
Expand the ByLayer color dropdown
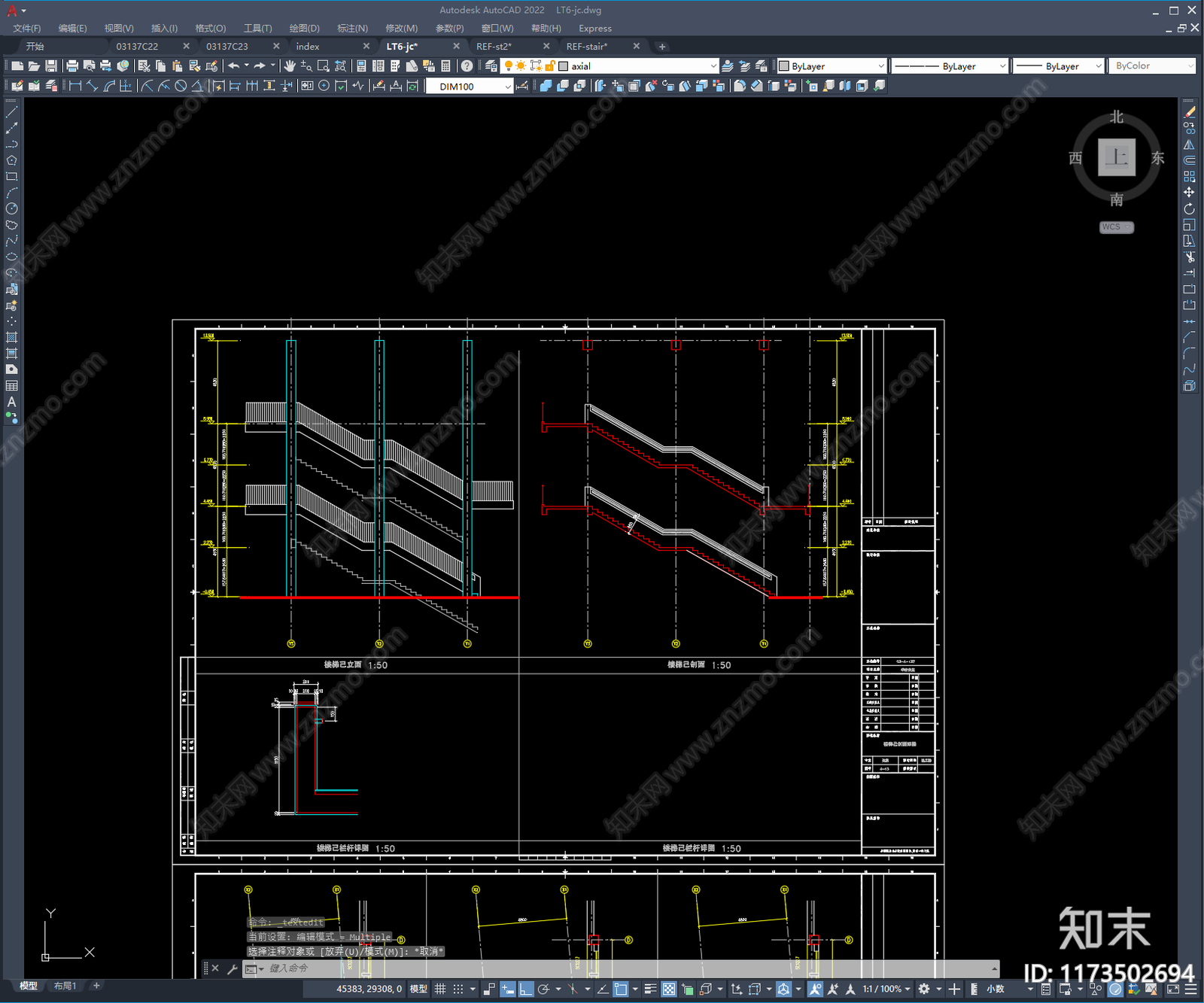coord(881,66)
